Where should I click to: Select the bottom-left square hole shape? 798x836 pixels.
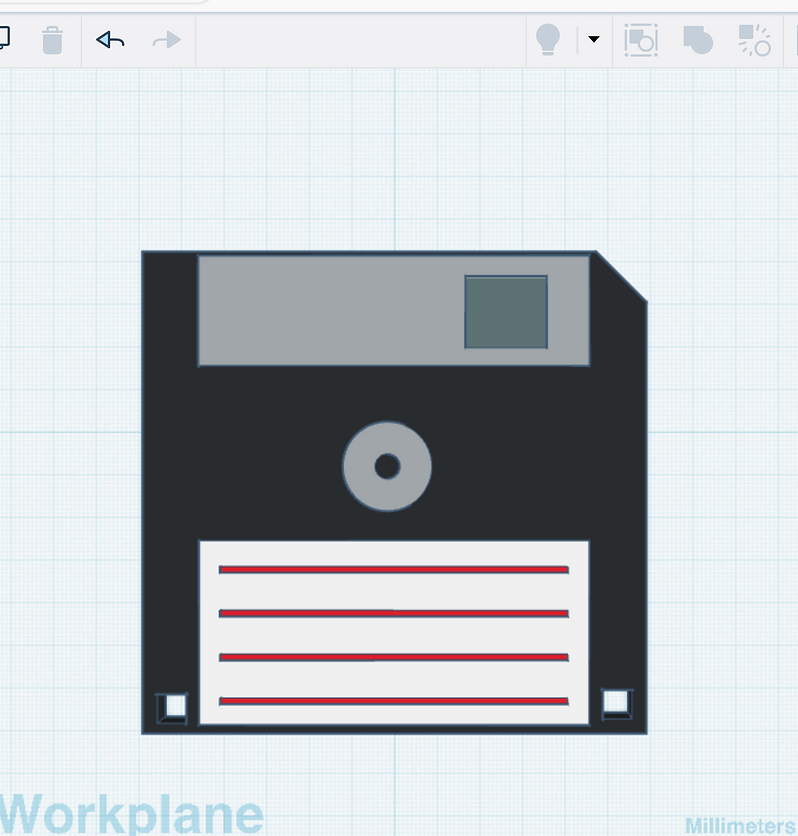tap(172, 708)
